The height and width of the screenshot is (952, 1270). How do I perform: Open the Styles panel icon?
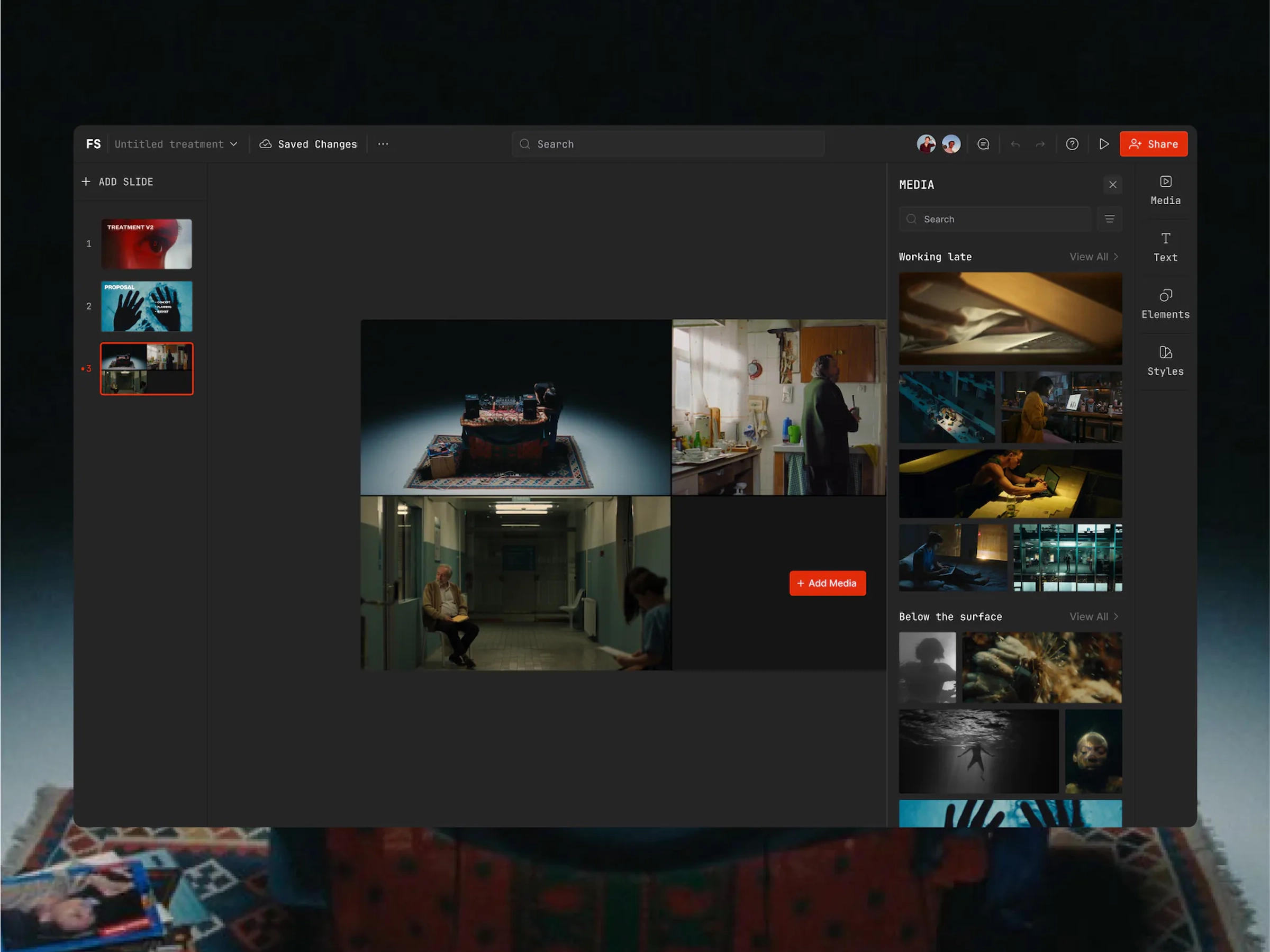click(x=1165, y=360)
